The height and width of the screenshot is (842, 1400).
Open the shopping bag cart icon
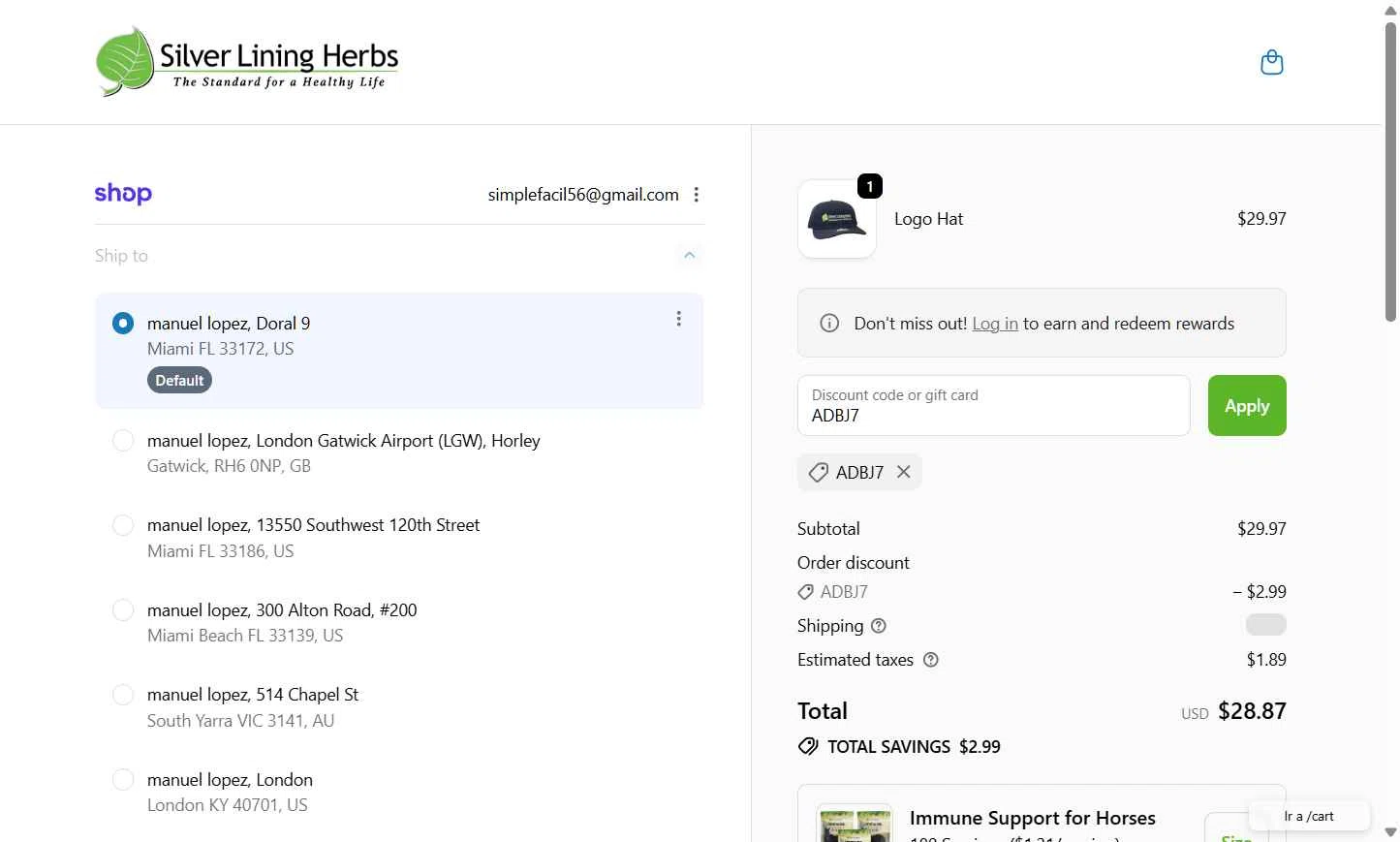(x=1271, y=63)
